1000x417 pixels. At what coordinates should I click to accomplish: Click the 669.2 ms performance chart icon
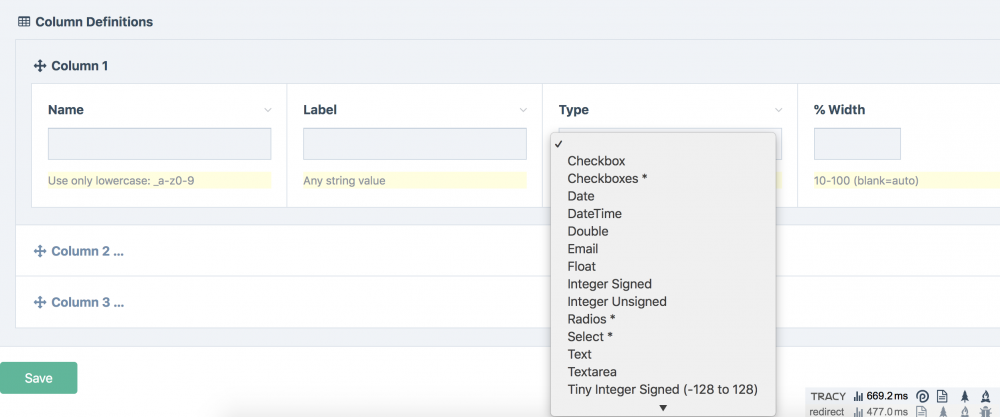pos(858,396)
